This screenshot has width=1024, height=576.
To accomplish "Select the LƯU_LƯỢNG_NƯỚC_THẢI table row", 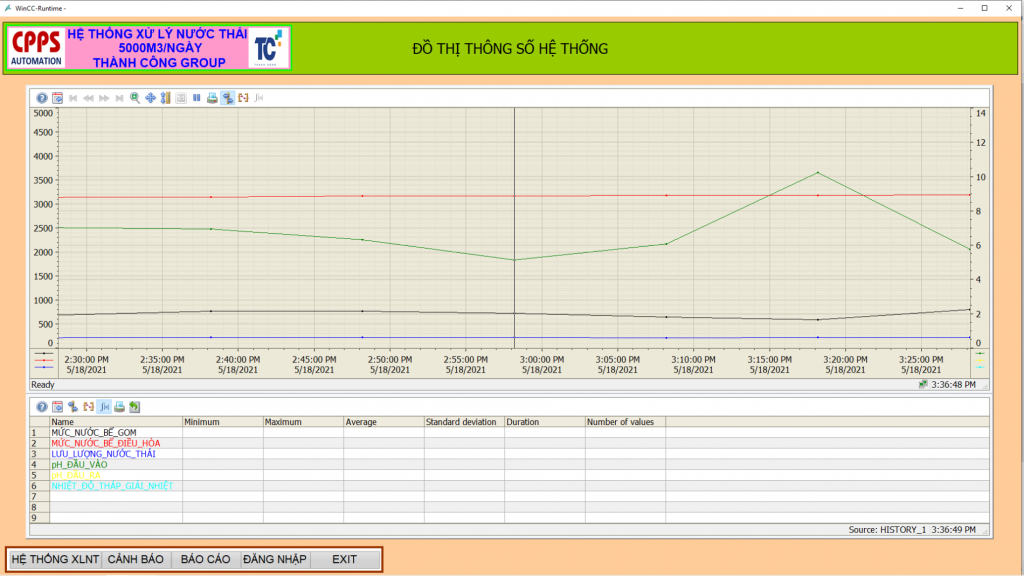I will pyautogui.click(x=104, y=454).
